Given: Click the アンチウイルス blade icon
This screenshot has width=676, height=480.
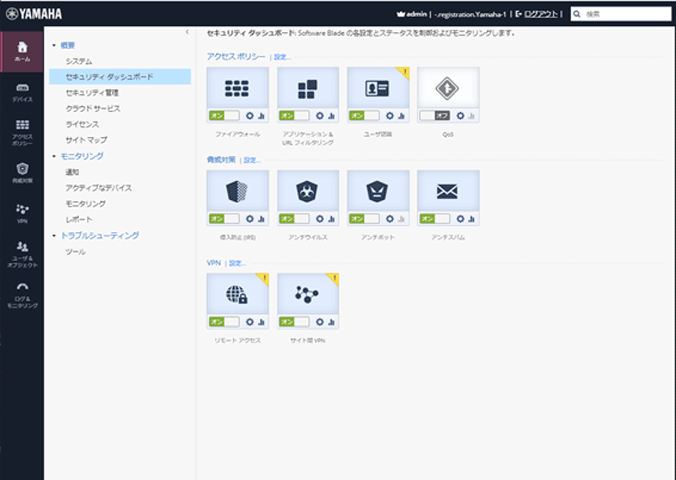Looking at the screenshot, I should coord(307,190).
